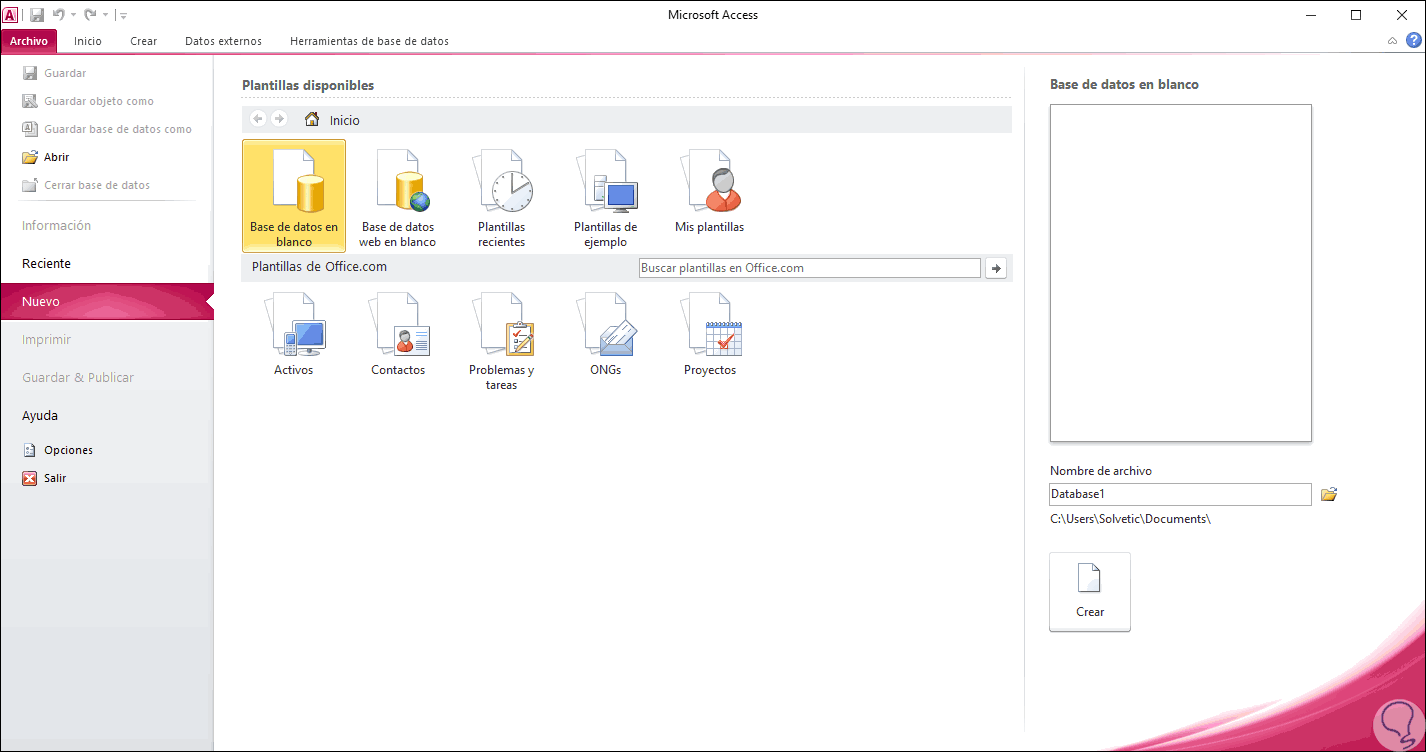The width and height of the screenshot is (1426, 752).
Task: Go back with the templates back arrow
Action: tap(258, 119)
